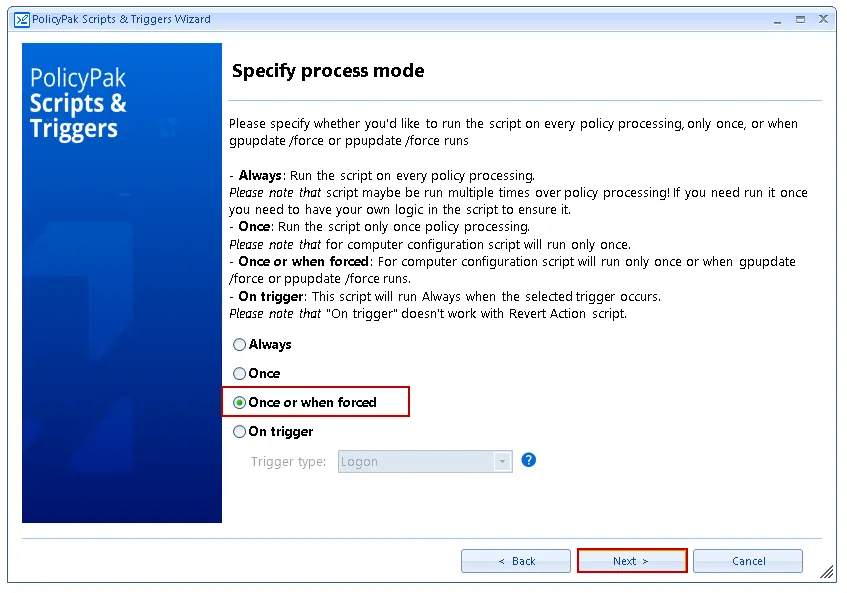Click the wizard window title text

122,19
